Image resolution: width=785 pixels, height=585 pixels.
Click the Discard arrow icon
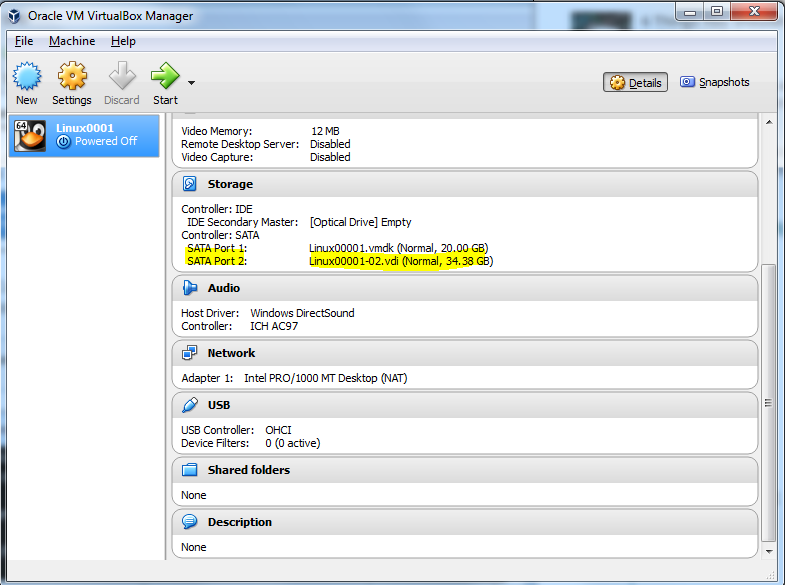tap(122, 76)
